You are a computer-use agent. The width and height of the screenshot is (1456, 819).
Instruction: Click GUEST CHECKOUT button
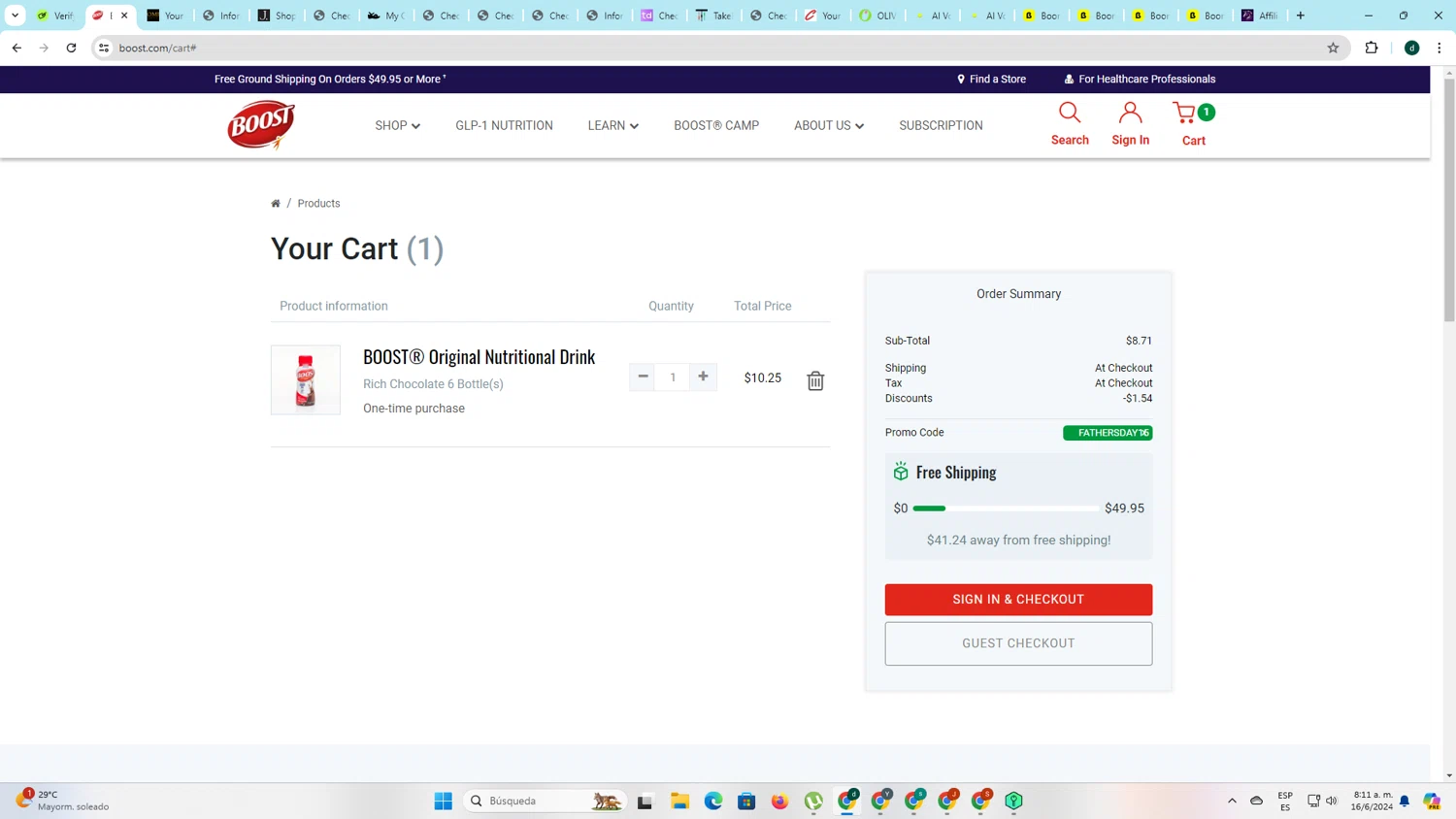1018,643
